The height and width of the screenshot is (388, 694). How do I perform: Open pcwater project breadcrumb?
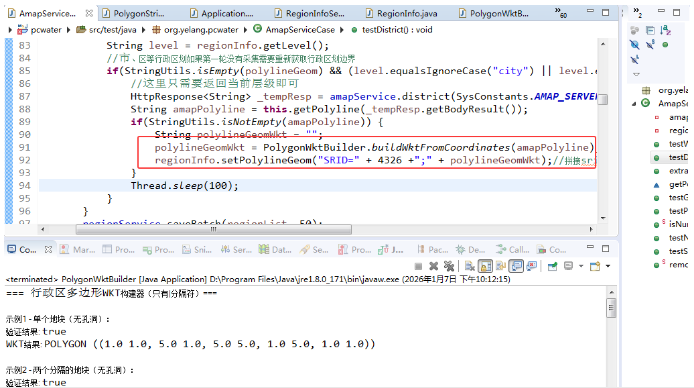pos(39,30)
